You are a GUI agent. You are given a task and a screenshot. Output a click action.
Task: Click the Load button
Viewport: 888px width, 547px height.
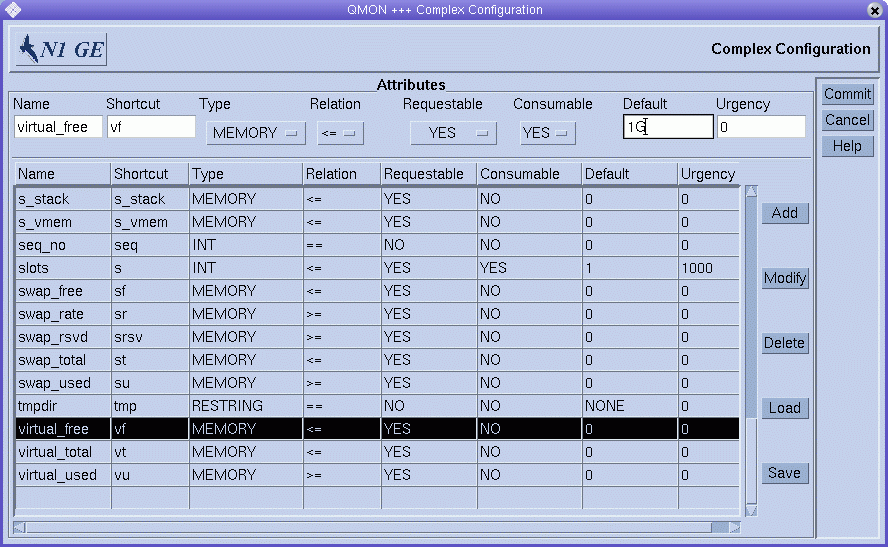tap(784, 408)
